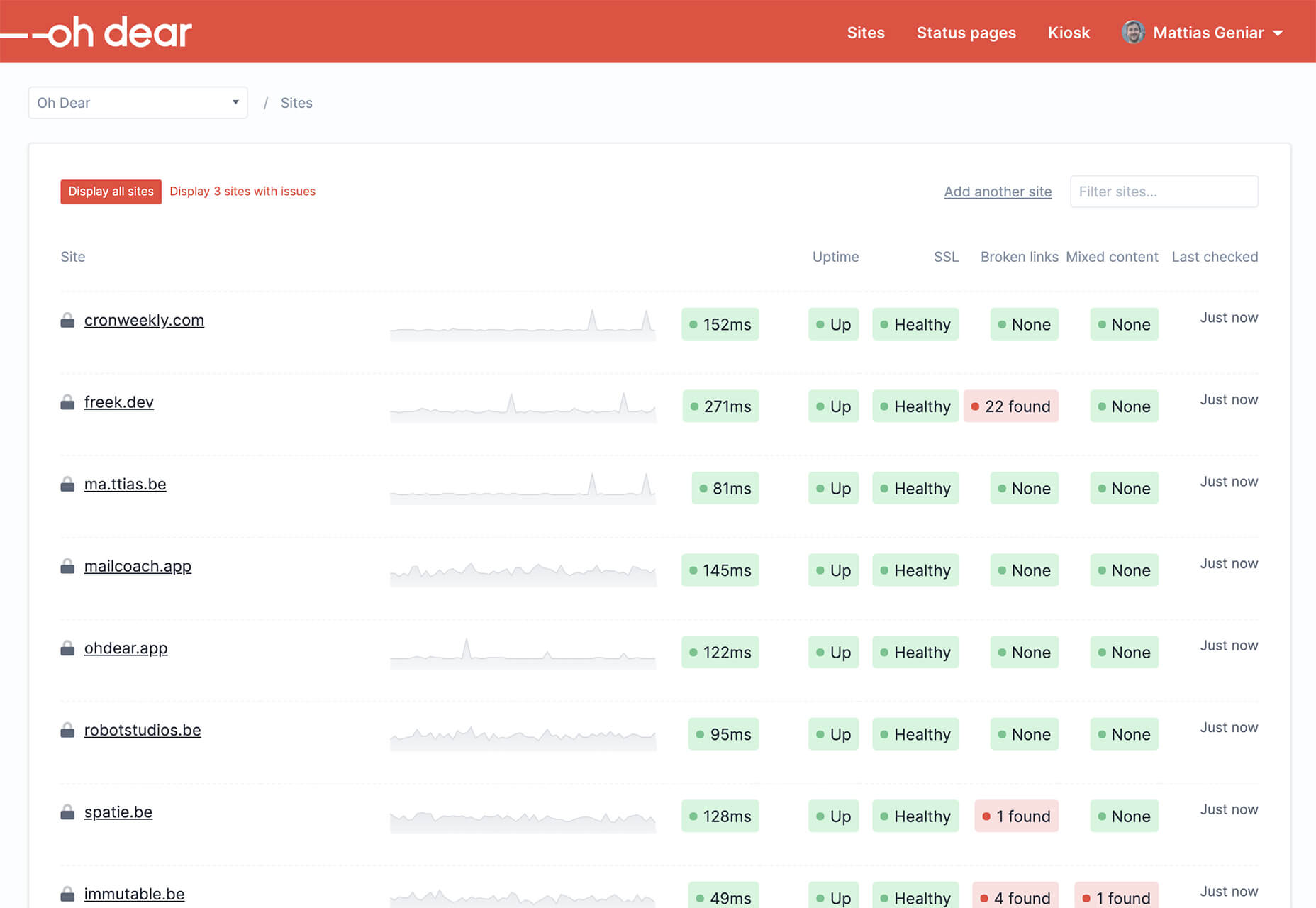Click the 95ms response time badge
The width and height of the screenshot is (1316, 908).
[723, 734]
